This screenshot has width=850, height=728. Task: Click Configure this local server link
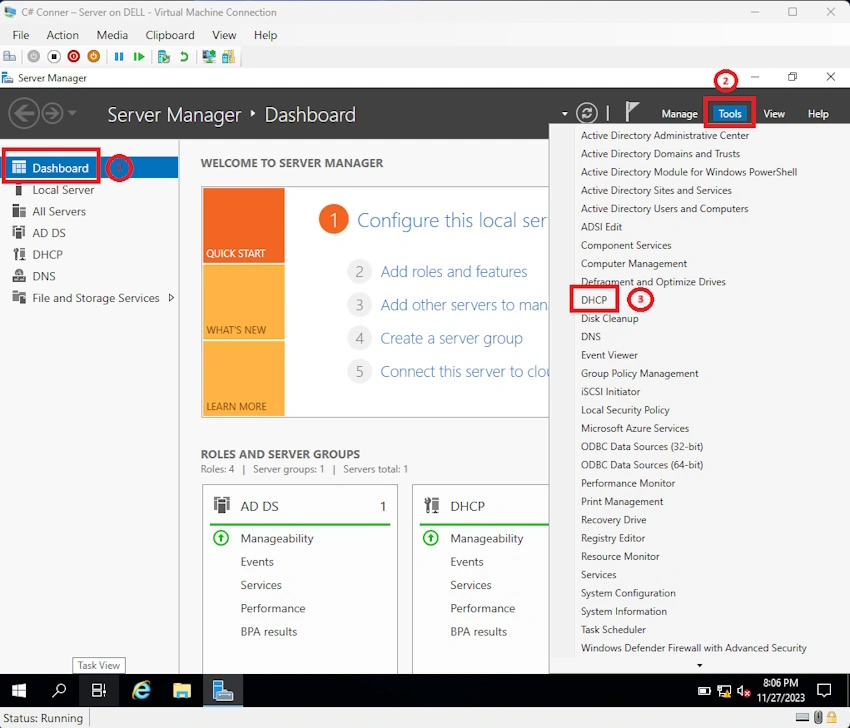point(452,220)
